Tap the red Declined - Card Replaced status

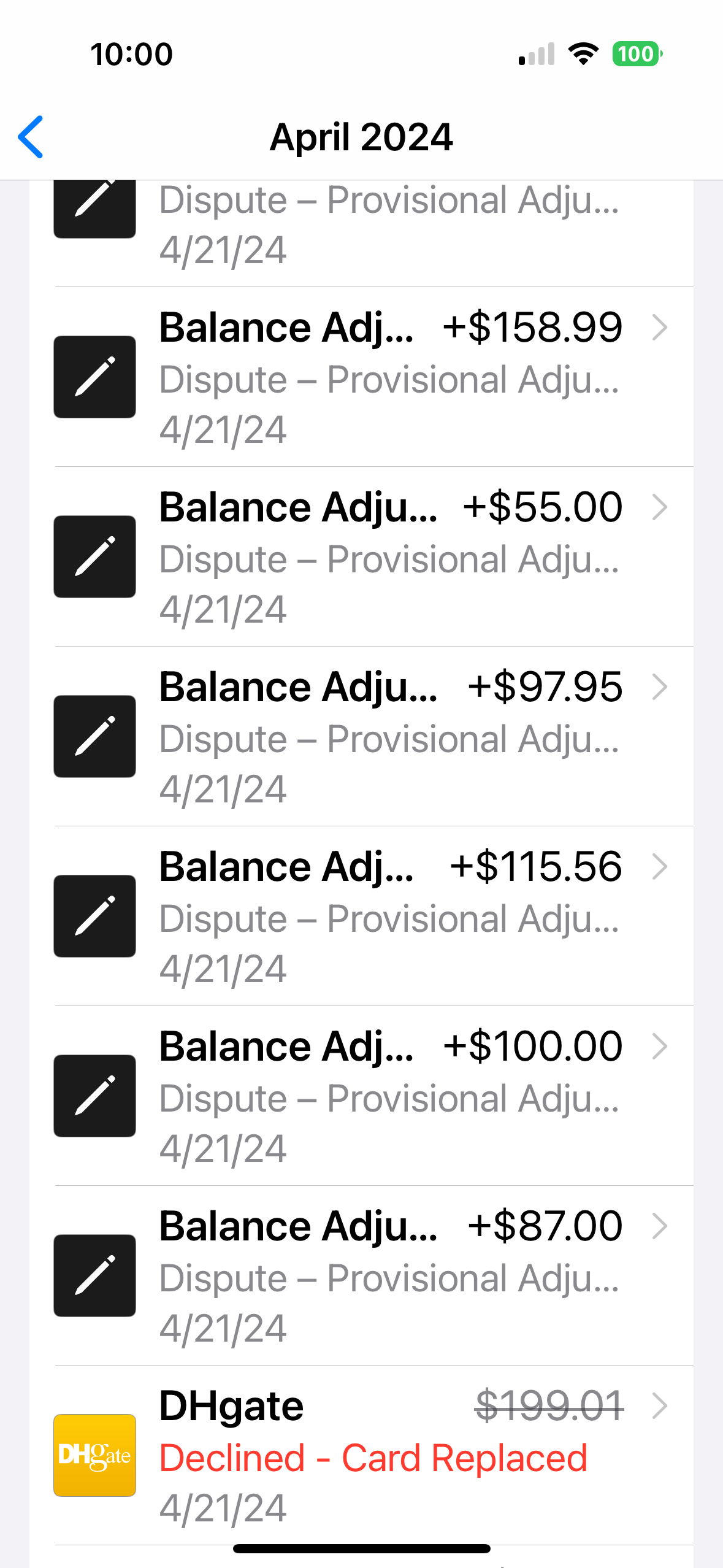373,1458
